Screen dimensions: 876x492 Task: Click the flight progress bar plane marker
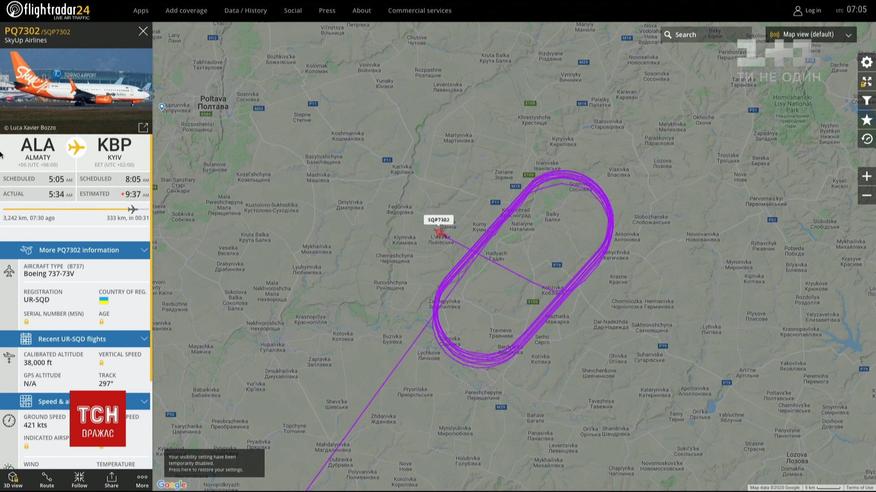(132, 209)
